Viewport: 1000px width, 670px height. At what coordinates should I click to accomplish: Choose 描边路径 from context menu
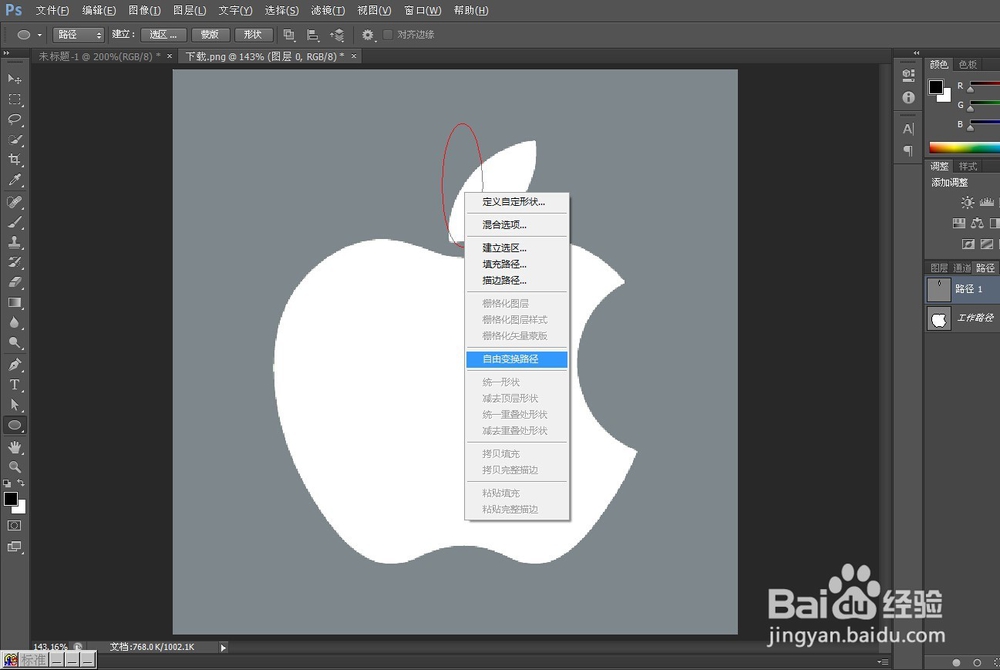pyautogui.click(x=517, y=280)
